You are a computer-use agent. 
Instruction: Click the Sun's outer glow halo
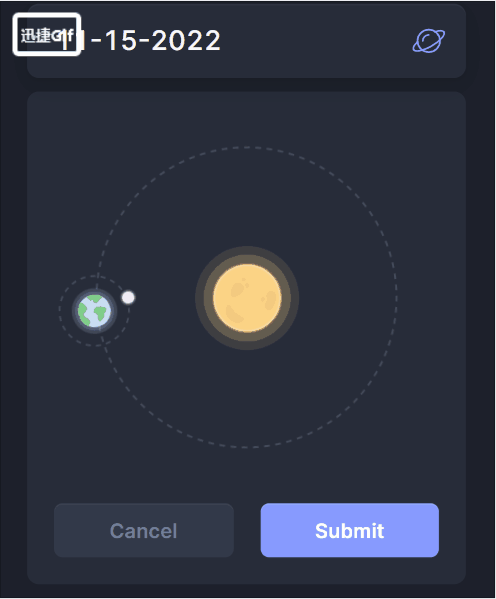[x=247, y=251]
